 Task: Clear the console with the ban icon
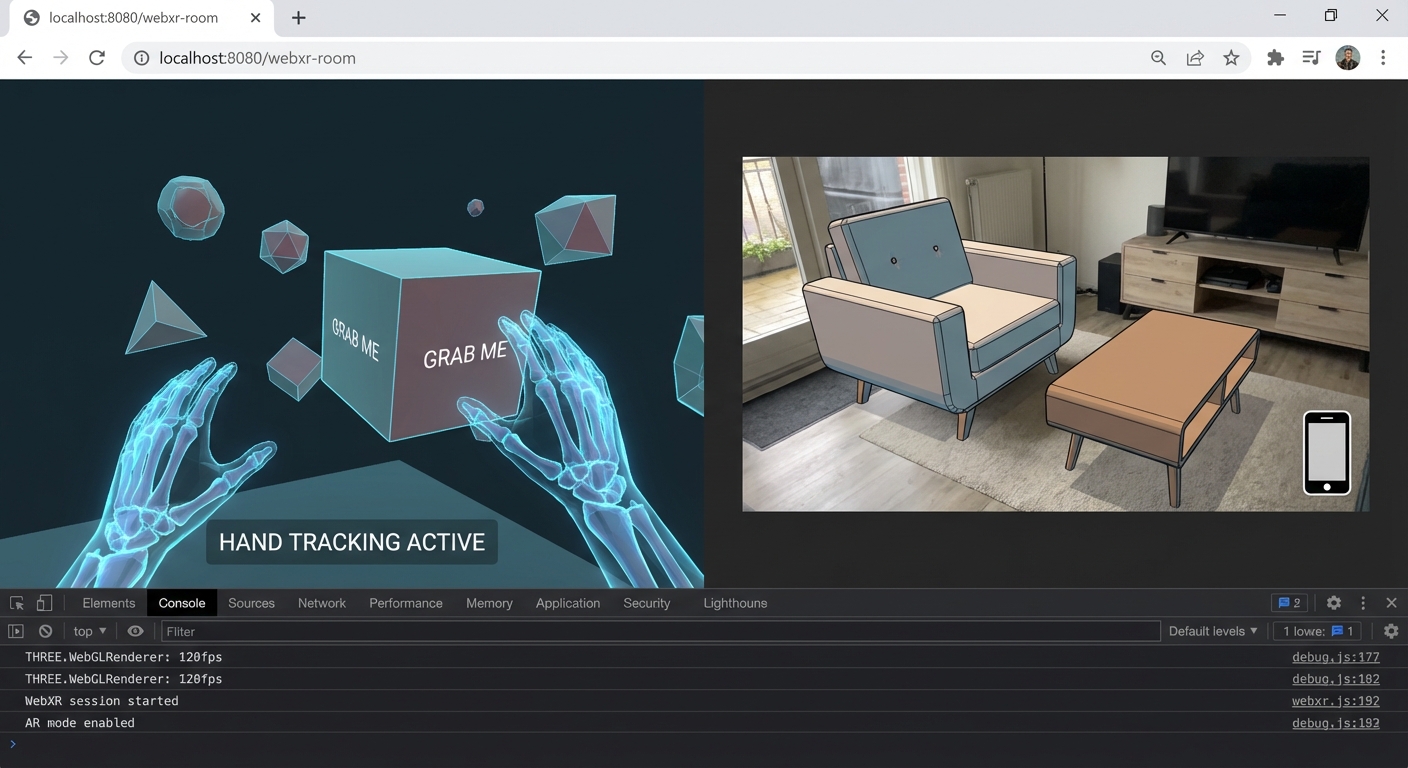click(45, 631)
